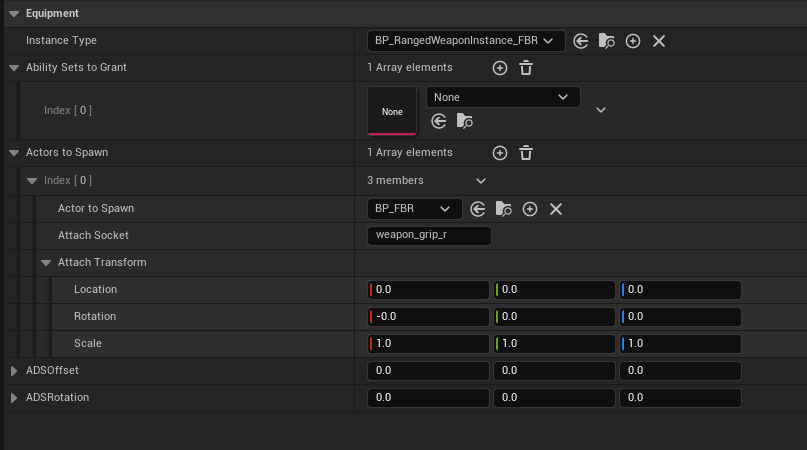
Task: Open the BP_FBR actor class dropdown
Action: click(414, 209)
